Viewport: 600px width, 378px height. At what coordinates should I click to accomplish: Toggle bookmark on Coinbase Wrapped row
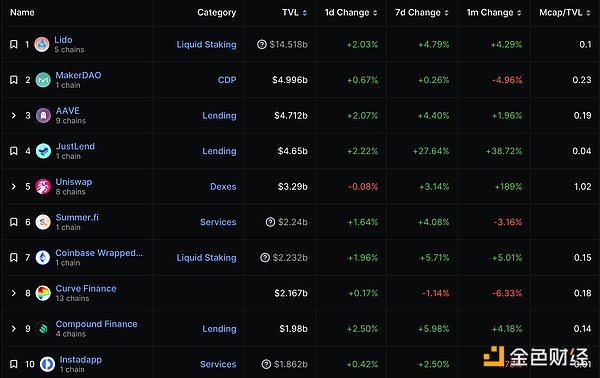pyautogui.click(x=14, y=257)
